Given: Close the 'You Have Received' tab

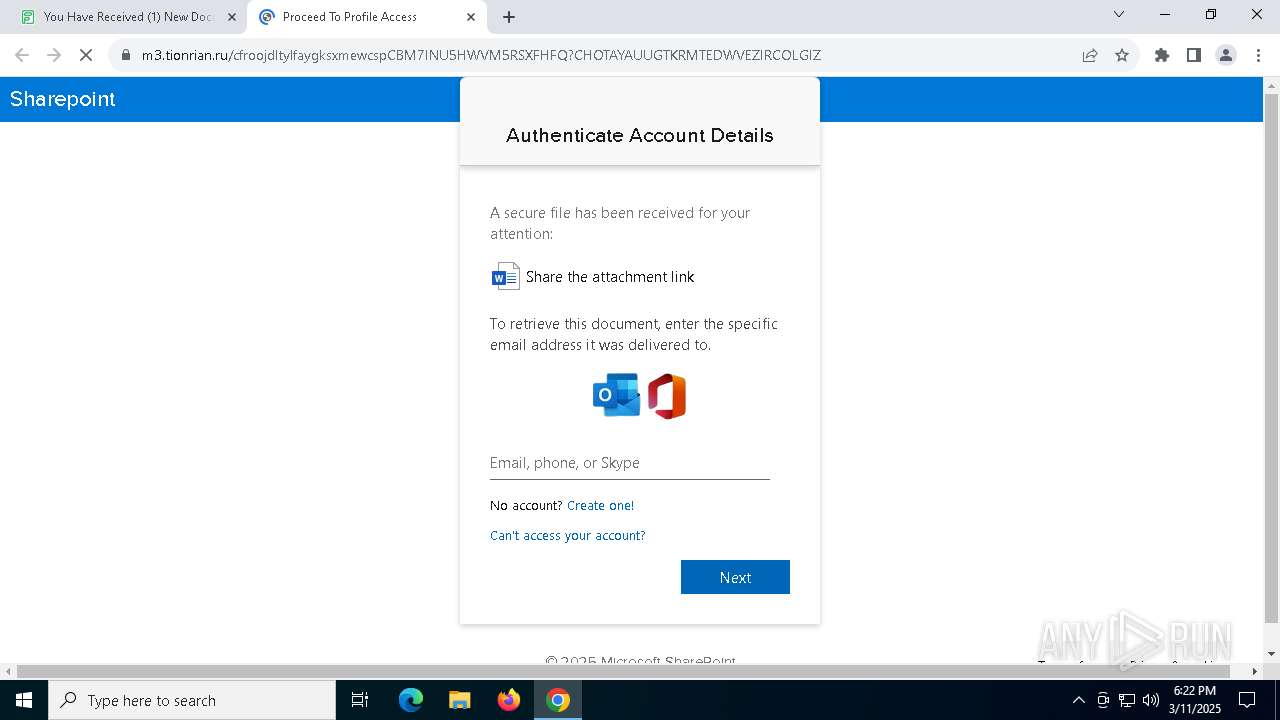Looking at the screenshot, I should point(232,17).
